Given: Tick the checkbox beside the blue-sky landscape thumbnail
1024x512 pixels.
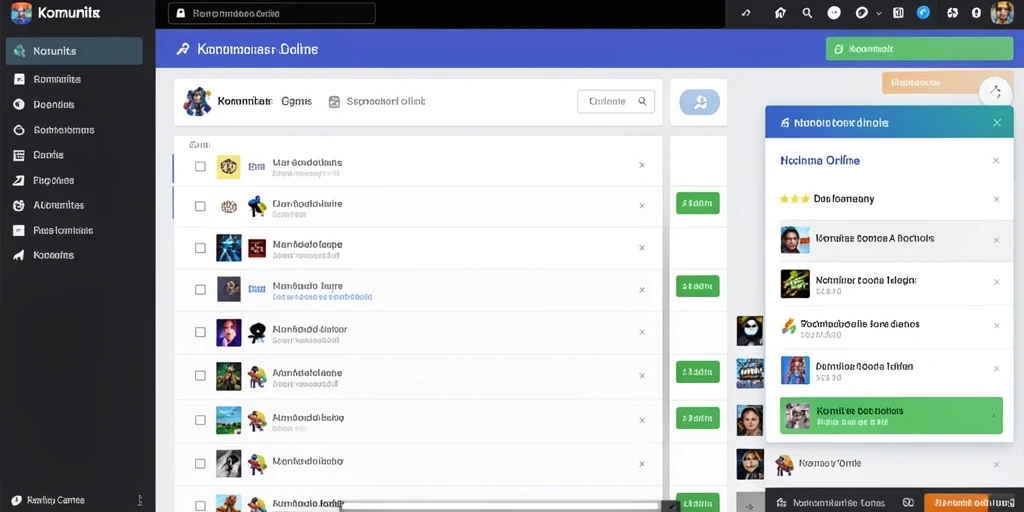Looking at the screenshot, I should [200, 420].
